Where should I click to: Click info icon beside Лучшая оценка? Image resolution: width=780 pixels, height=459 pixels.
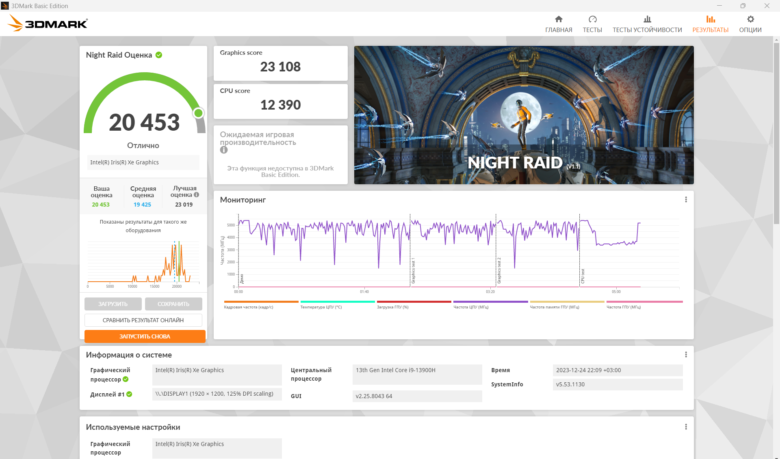pos(196,194)
